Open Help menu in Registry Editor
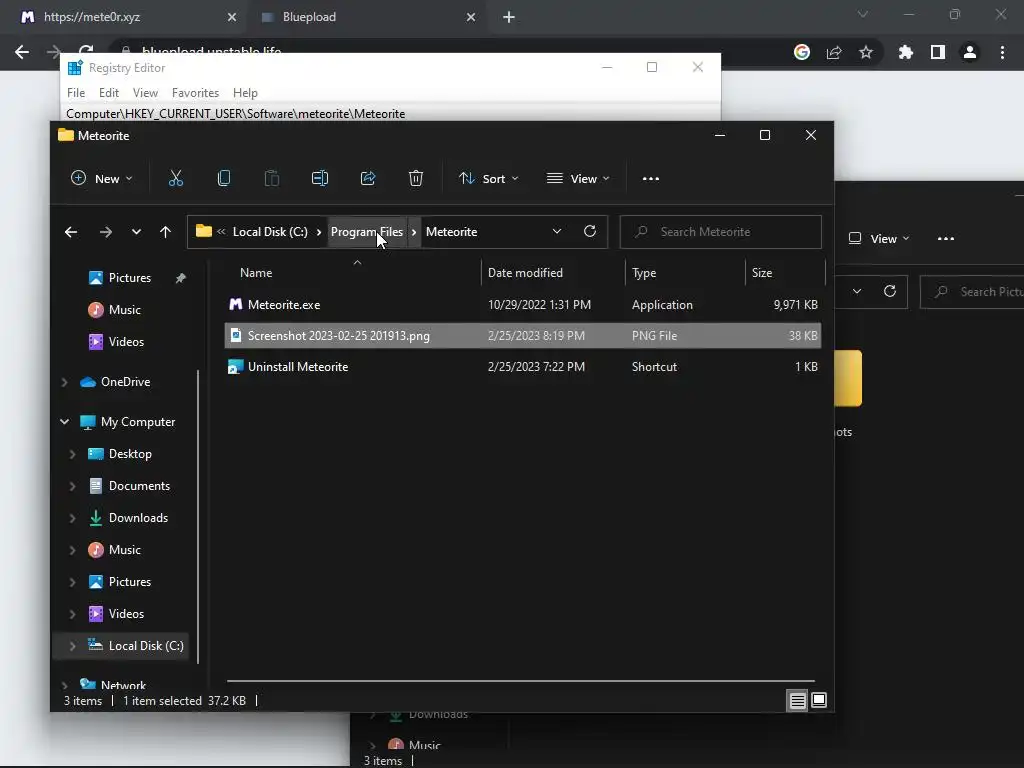The width and height of the screenshot is (1024, 768). (x=245, y=93)
